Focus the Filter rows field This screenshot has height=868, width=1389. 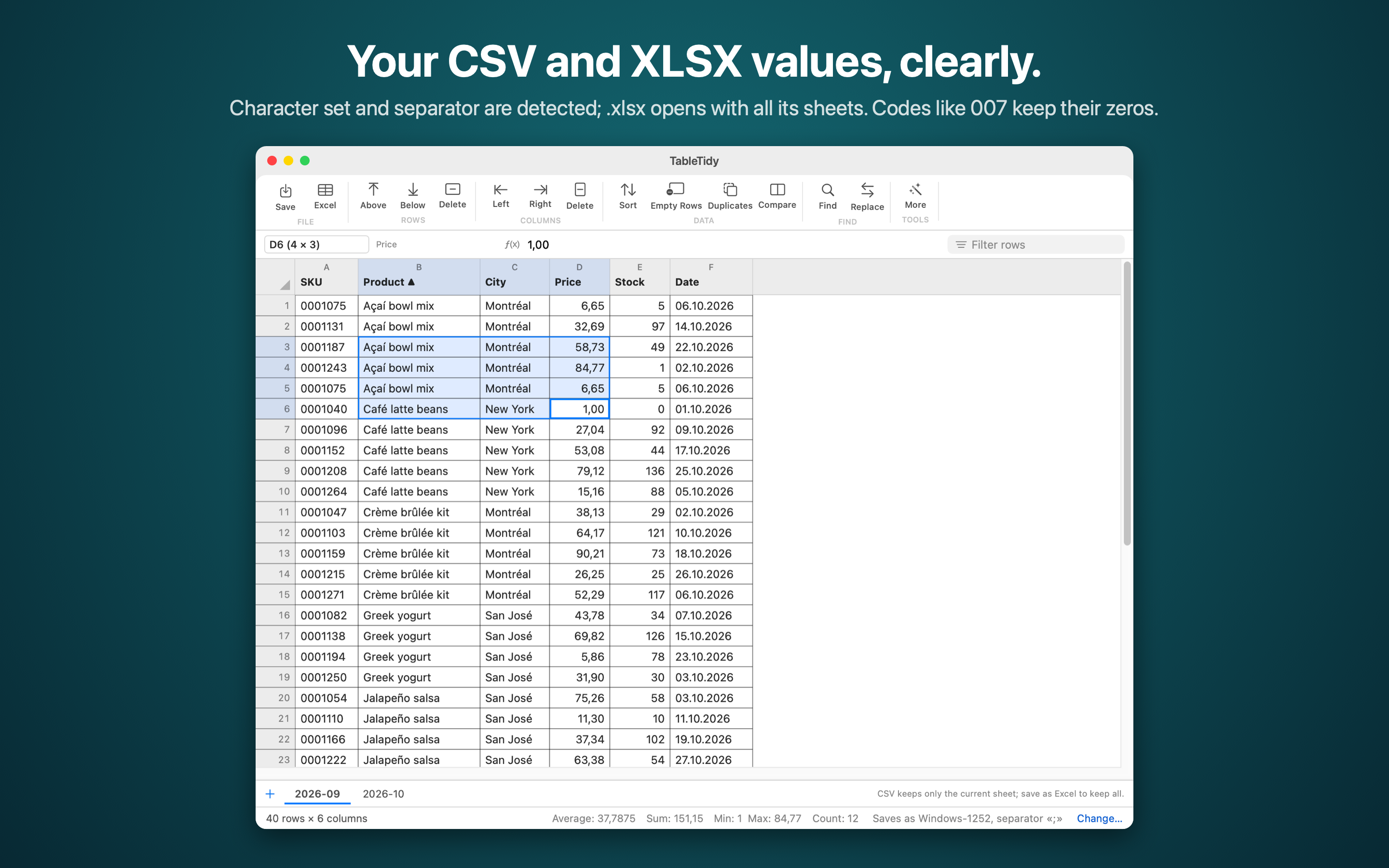coord(1035,244)
